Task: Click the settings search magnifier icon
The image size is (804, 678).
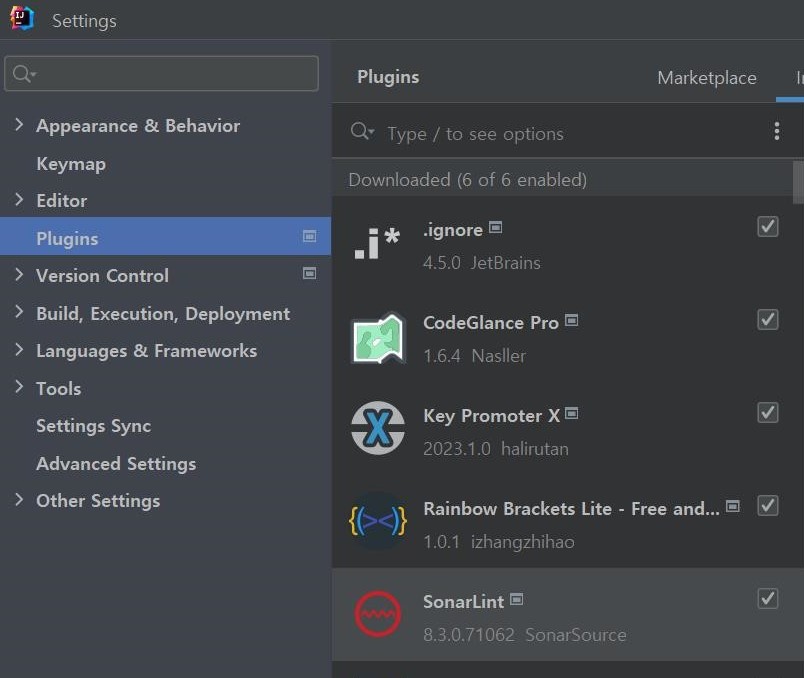Action: pyautogui.click(x=24, y=74)
